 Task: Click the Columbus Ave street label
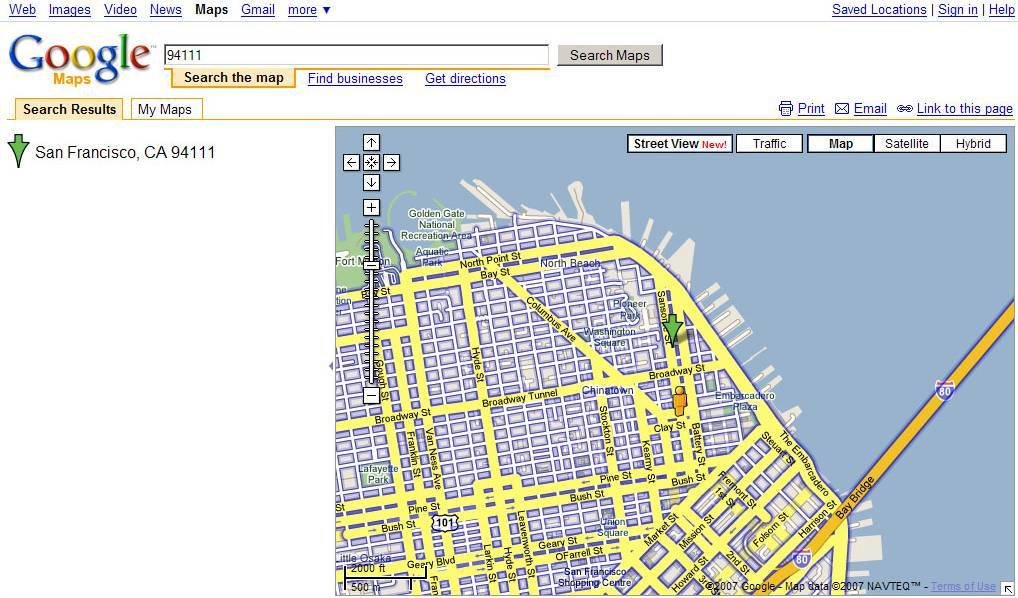click(x=551, y=319)
